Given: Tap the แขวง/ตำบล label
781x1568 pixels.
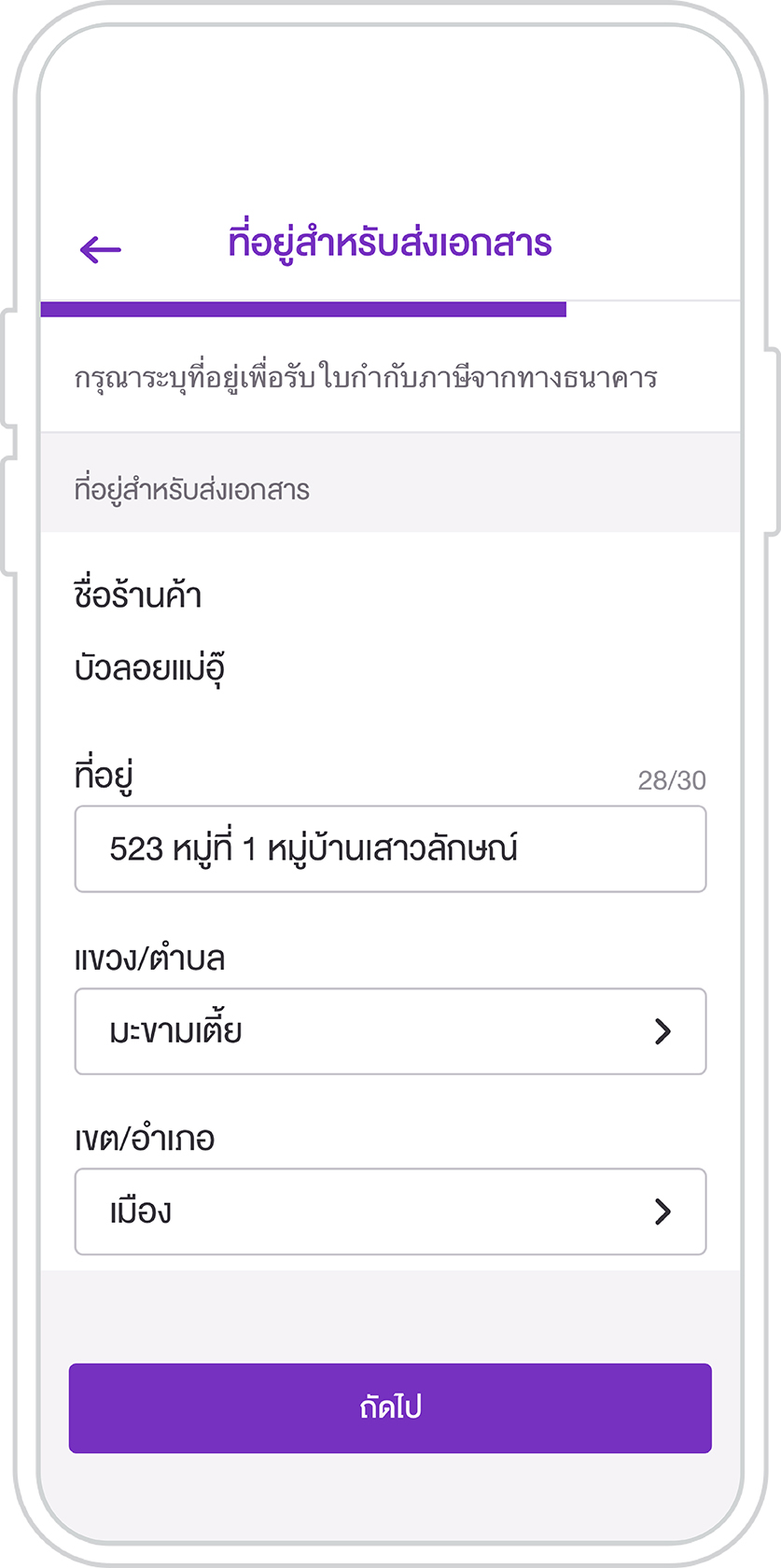Looking at the screenshot, I should (x=149, y=959).
